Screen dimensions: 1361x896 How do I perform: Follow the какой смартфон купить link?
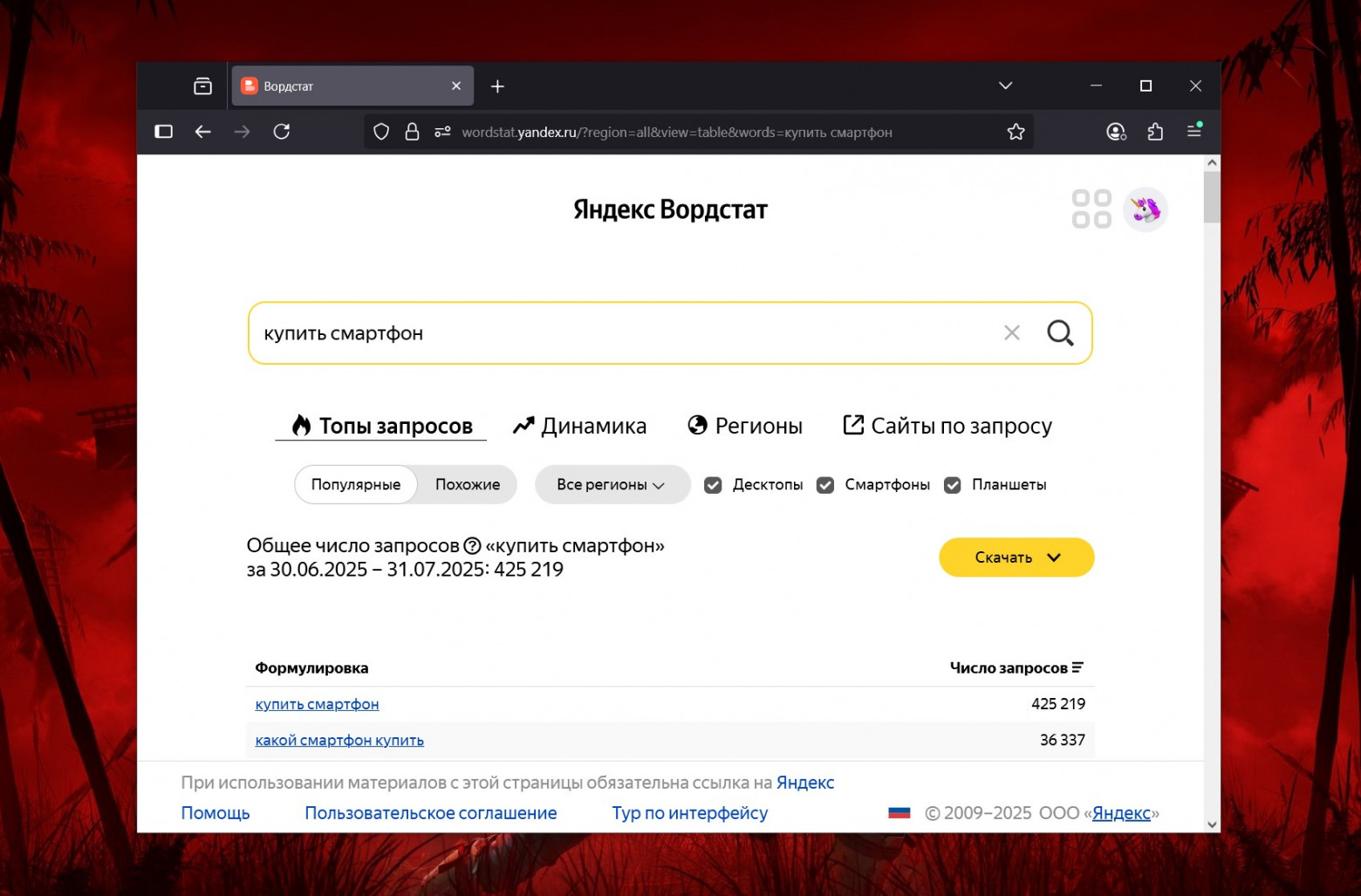339,740
